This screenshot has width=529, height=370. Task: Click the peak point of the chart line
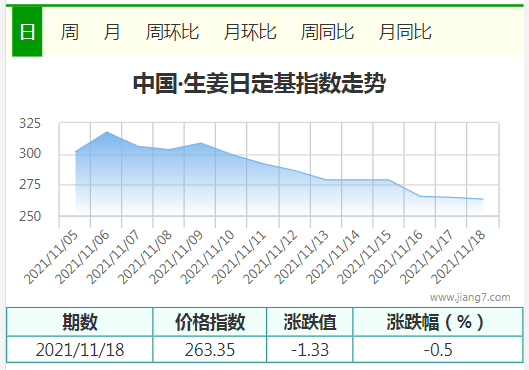pos(107,132)
